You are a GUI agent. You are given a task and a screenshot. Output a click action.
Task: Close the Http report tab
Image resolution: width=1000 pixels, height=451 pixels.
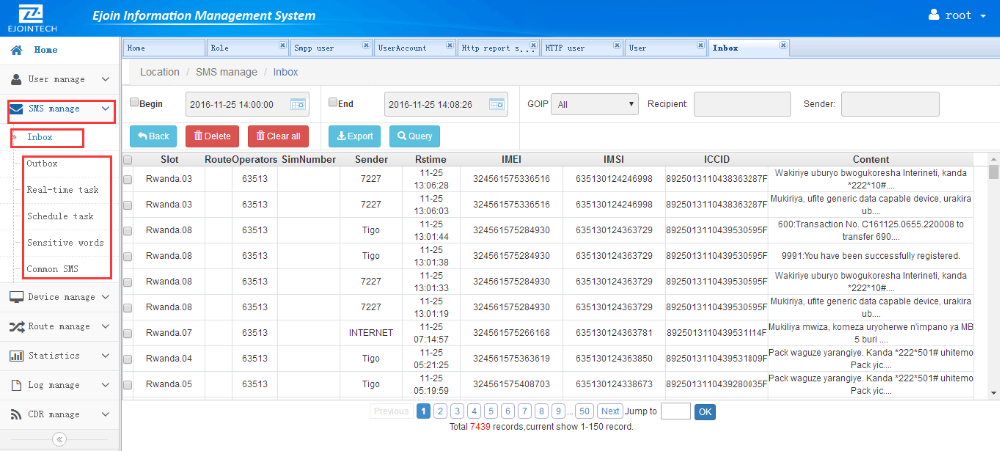tap(533, 45)
